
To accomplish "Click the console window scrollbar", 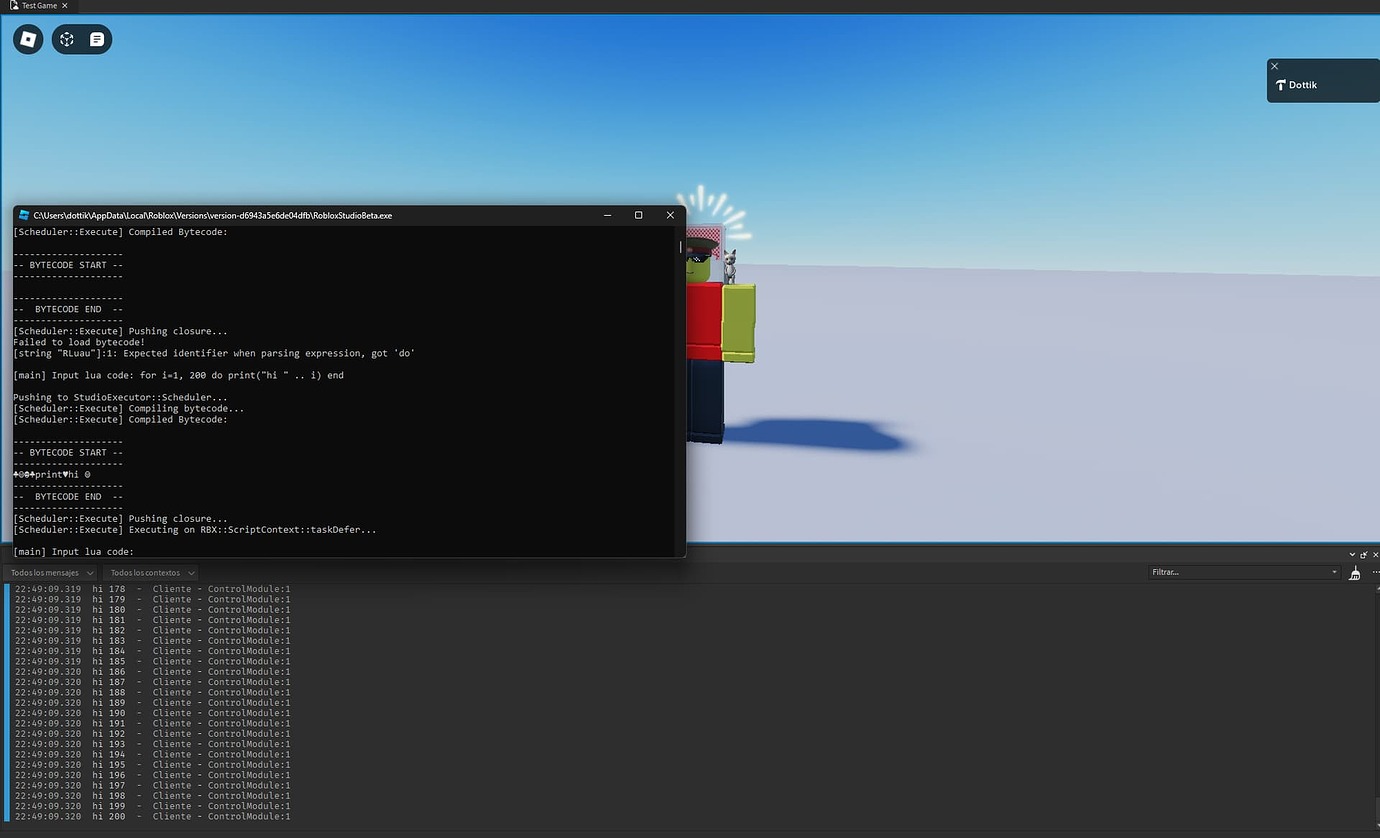I will [681, 246].
